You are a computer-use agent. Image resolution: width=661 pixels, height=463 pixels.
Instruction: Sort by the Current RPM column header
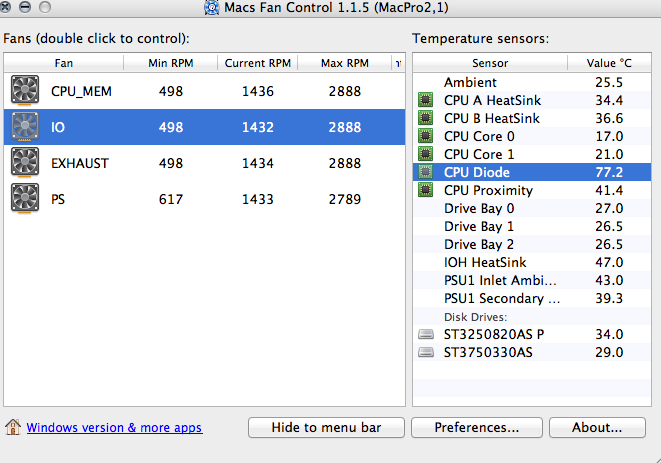(x=258, y=63)
